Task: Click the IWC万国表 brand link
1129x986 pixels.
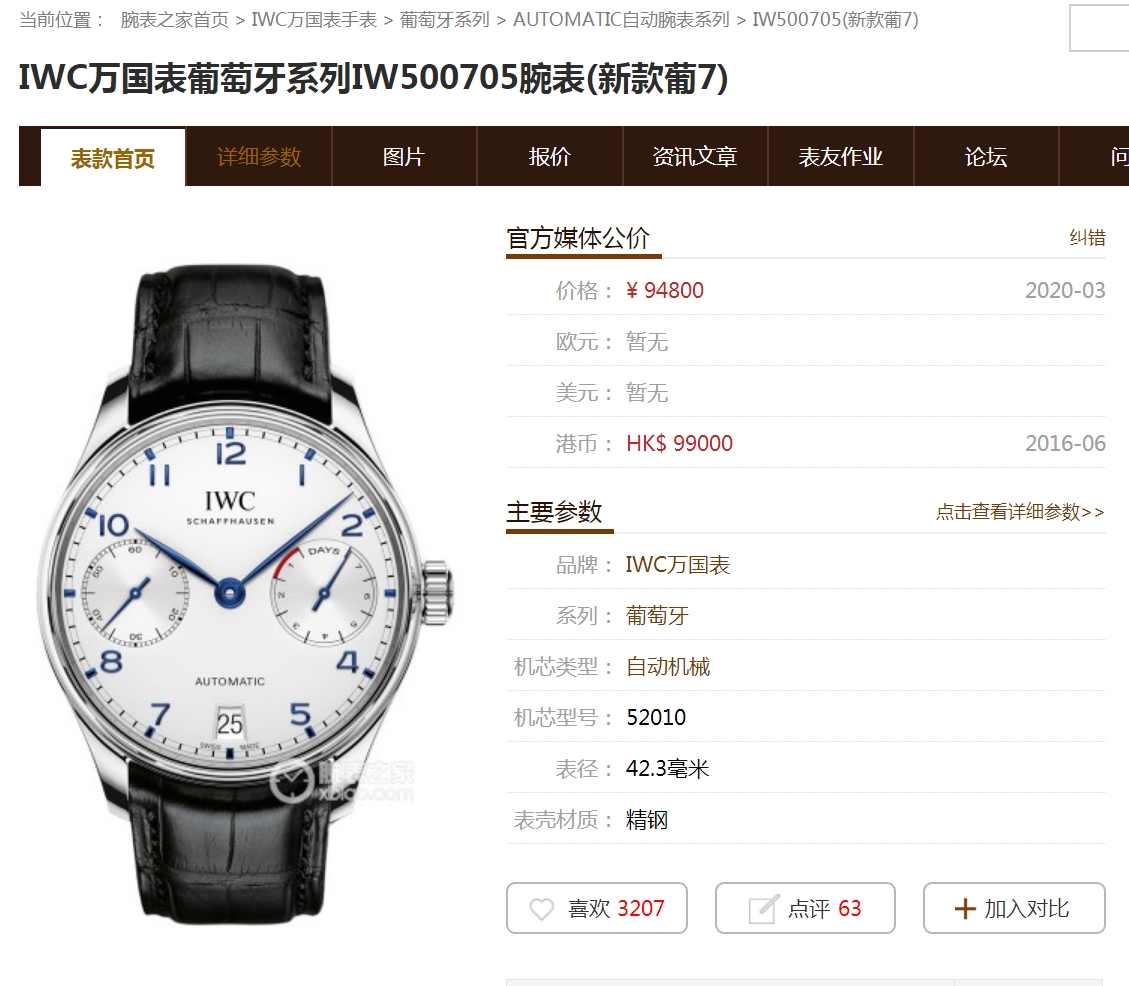Action: (678, 565)
